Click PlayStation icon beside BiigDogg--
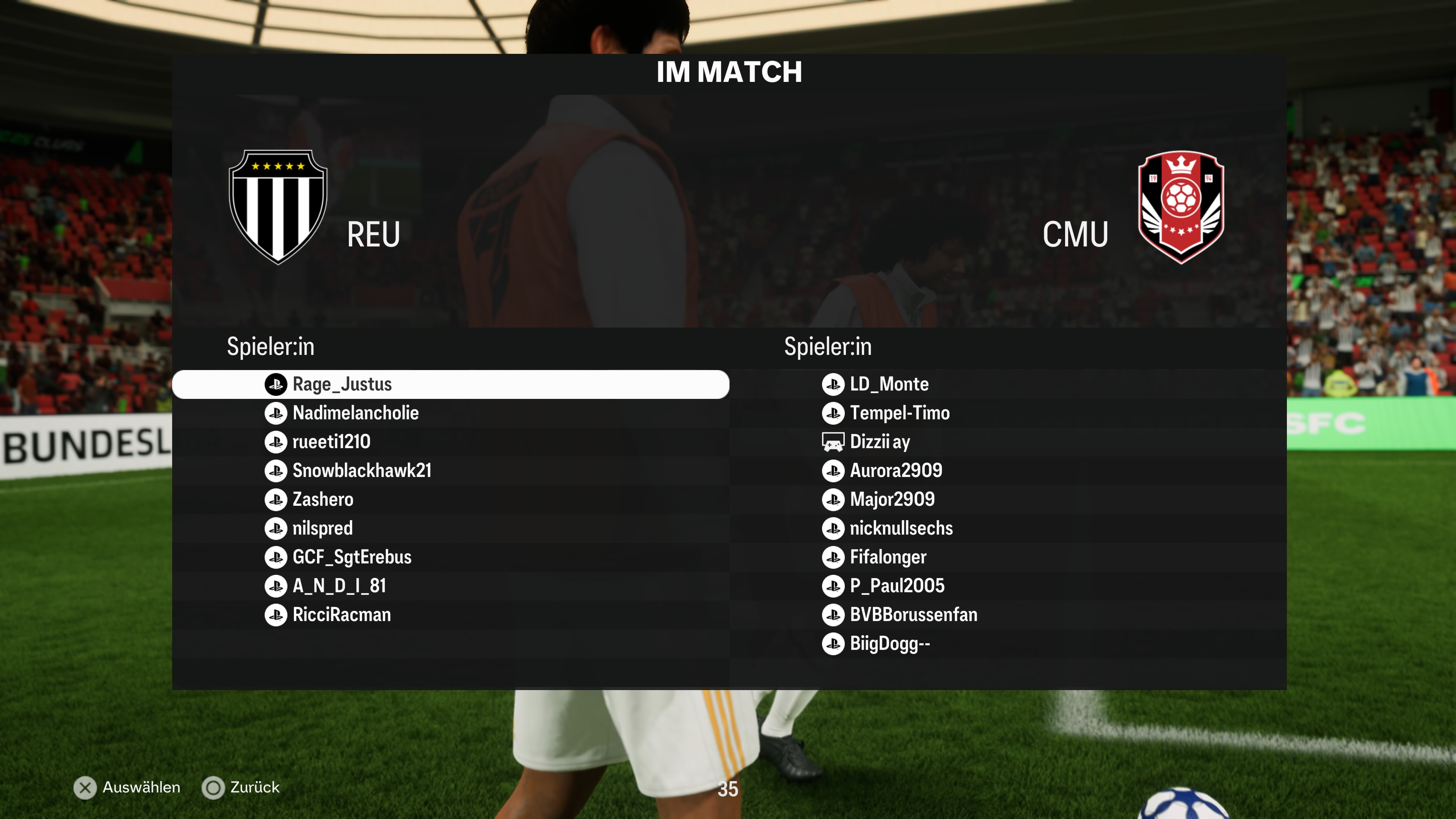1456x819 pixels. (833, 644)
